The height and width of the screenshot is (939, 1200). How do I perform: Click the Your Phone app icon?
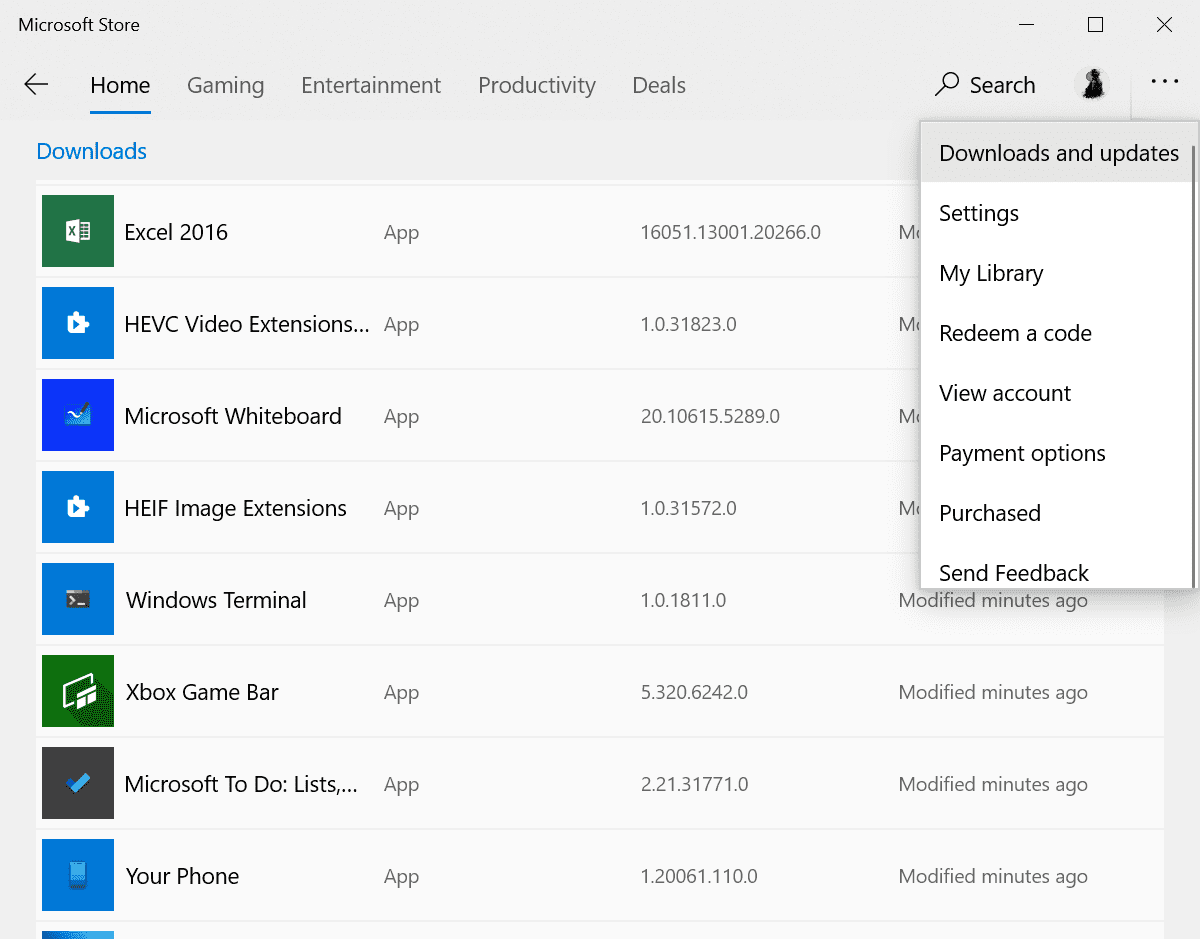pos(78,875)
